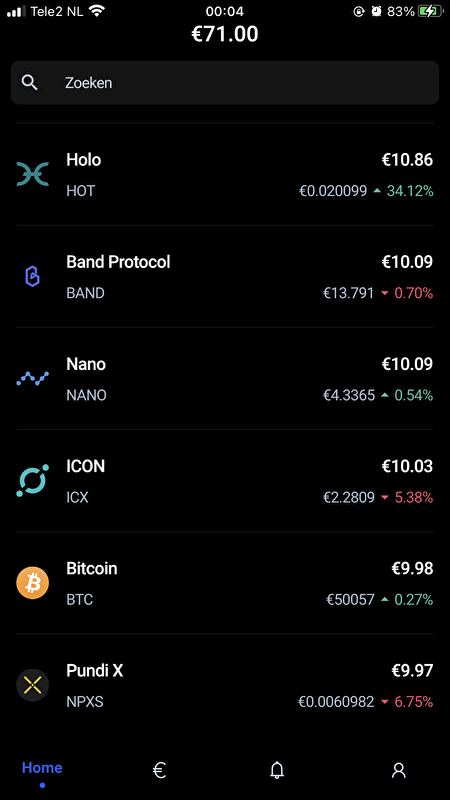Tap the orange Bitcoin logo

coord(33,583)
